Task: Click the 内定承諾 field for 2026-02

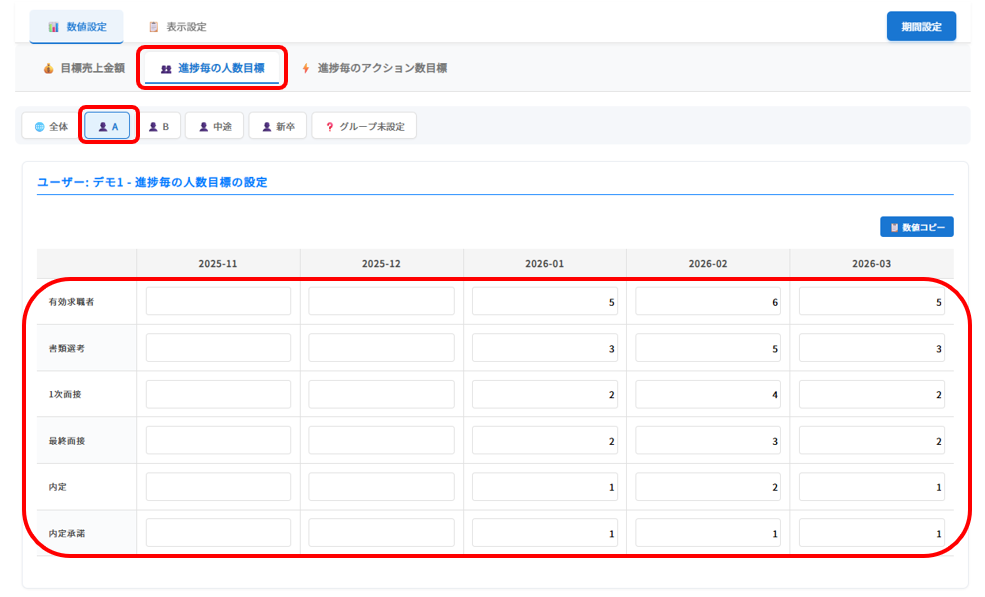Action: click(708, 534)
